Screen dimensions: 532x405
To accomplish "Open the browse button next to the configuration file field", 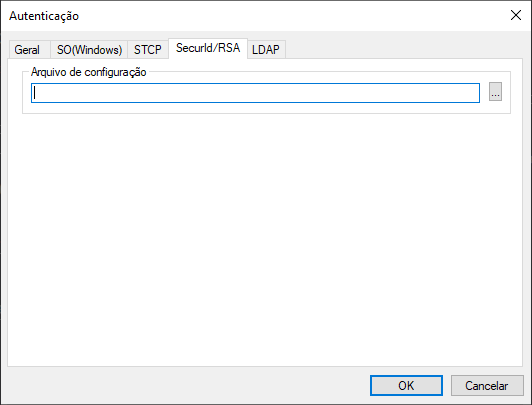I will coord(495,92).
